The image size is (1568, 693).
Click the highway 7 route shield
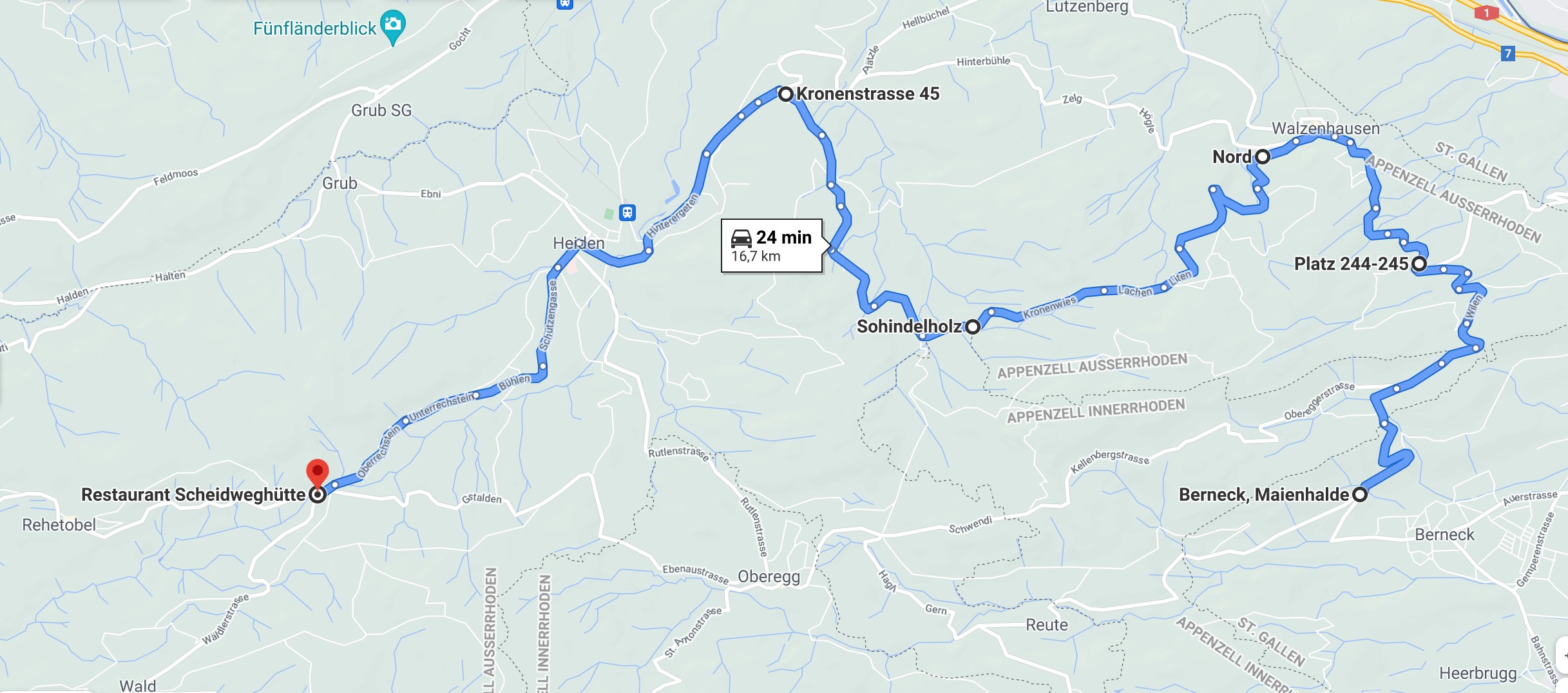(1507, 54)
